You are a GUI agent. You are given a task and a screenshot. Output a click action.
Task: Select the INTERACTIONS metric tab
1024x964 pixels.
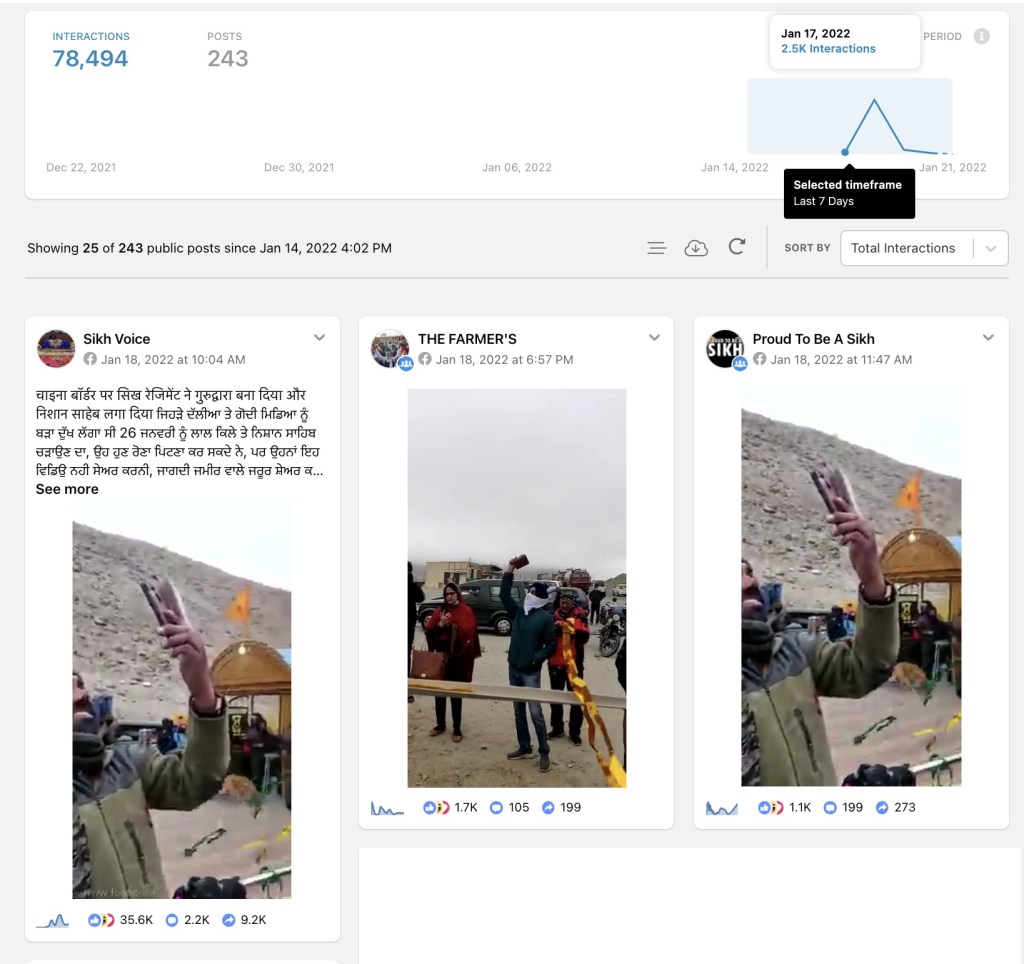point(91,50)
